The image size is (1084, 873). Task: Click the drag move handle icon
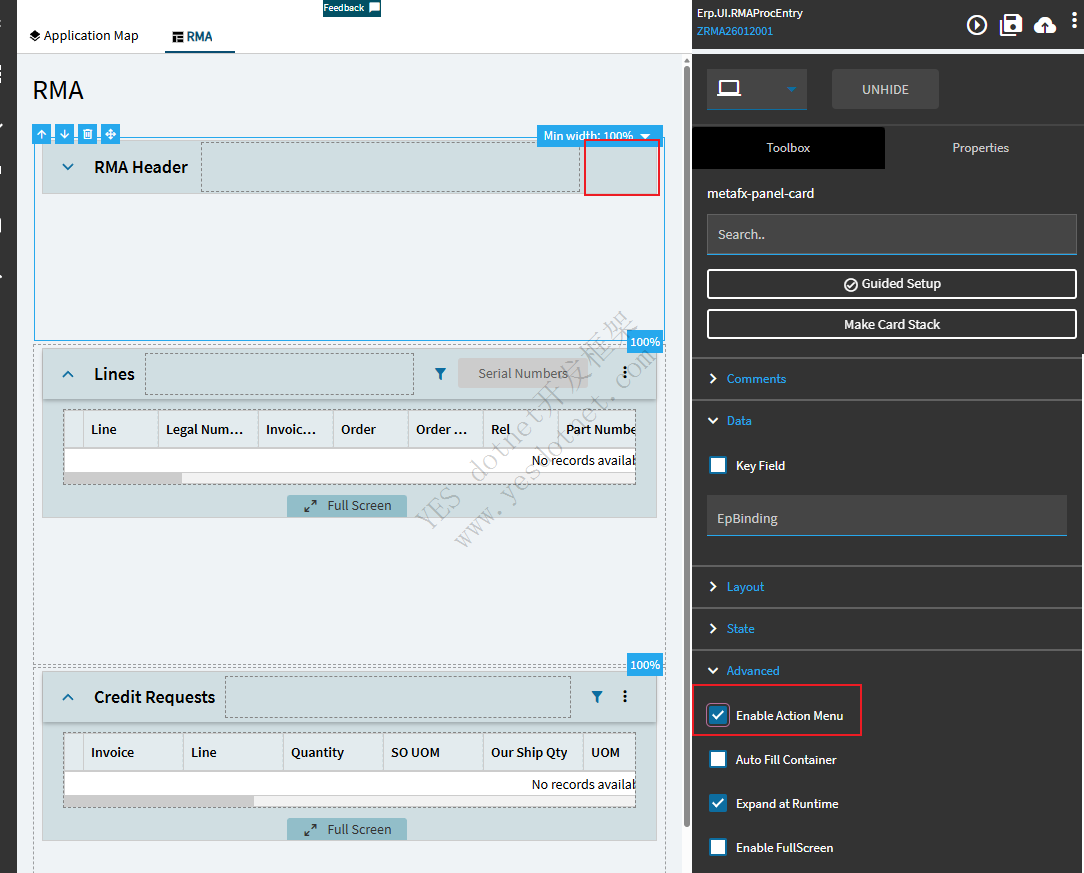tap(111, 134)
